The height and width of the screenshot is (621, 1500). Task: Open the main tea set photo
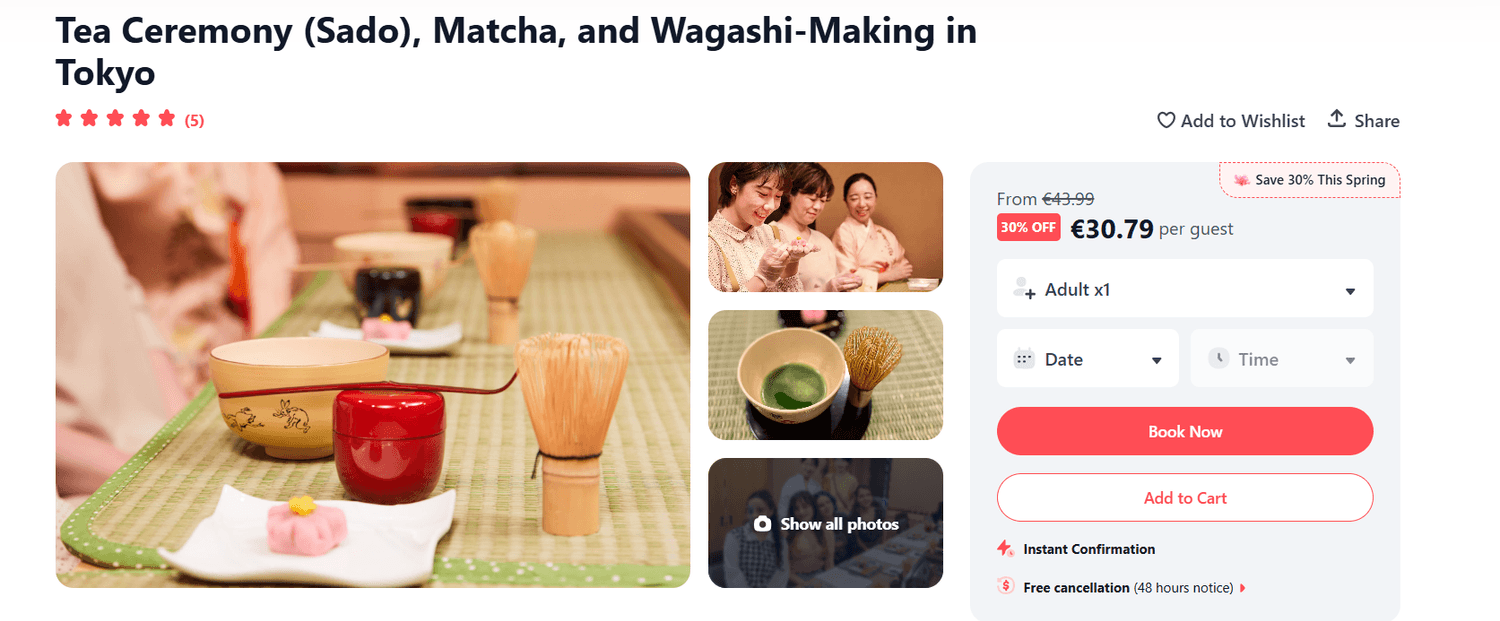pyautogui.click(x=372, y=375)
